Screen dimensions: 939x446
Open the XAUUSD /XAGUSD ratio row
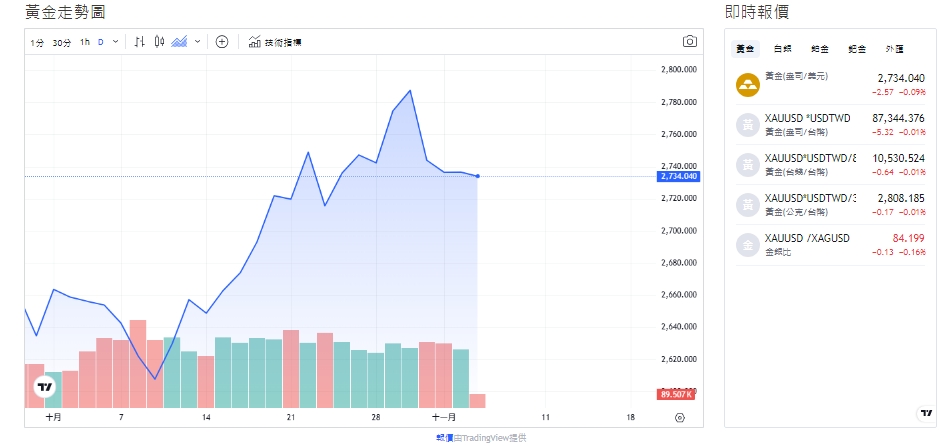[830, 245]
